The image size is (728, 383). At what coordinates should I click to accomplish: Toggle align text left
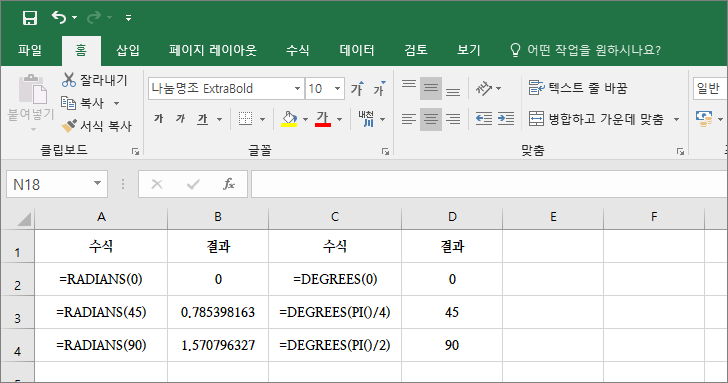pyautogui.click(x=409, y=119)
